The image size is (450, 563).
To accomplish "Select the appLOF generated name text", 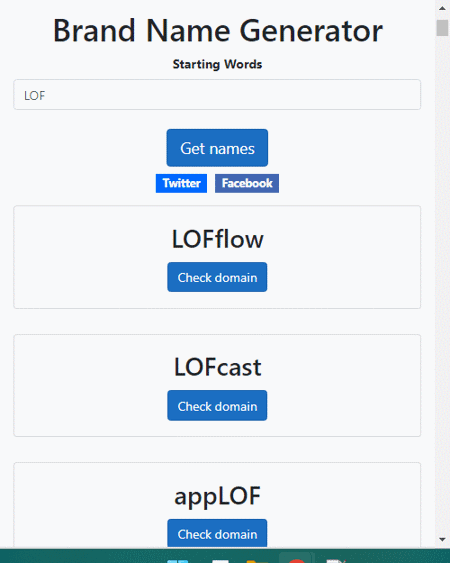I will [x=217, y=496].
